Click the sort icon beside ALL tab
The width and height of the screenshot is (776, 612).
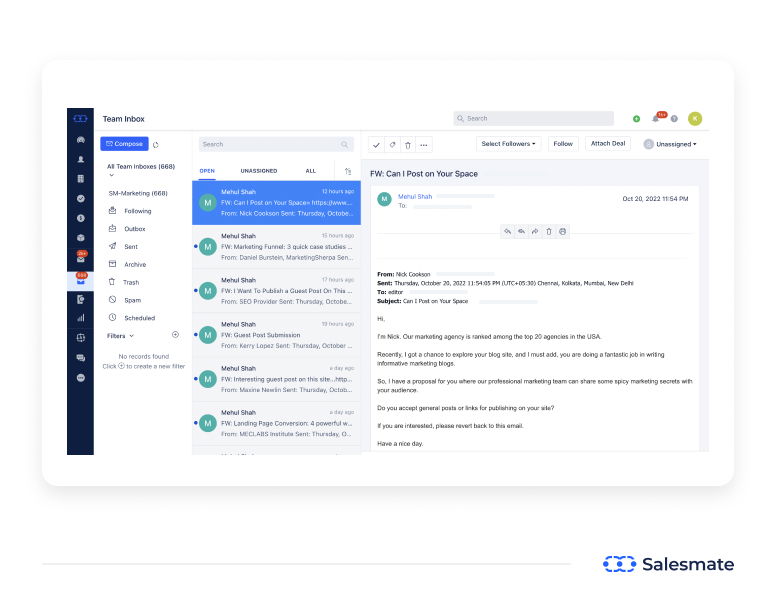348,171
